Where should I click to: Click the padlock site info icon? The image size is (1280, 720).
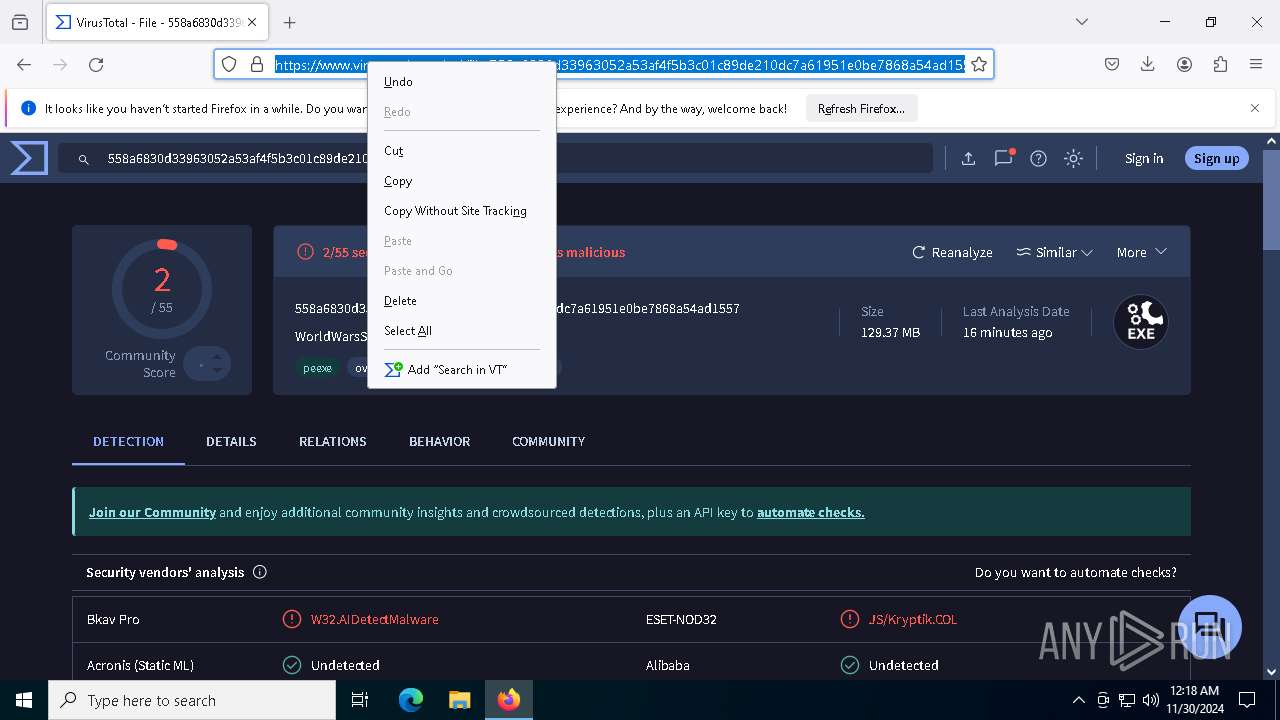click(x=257, y=64)
